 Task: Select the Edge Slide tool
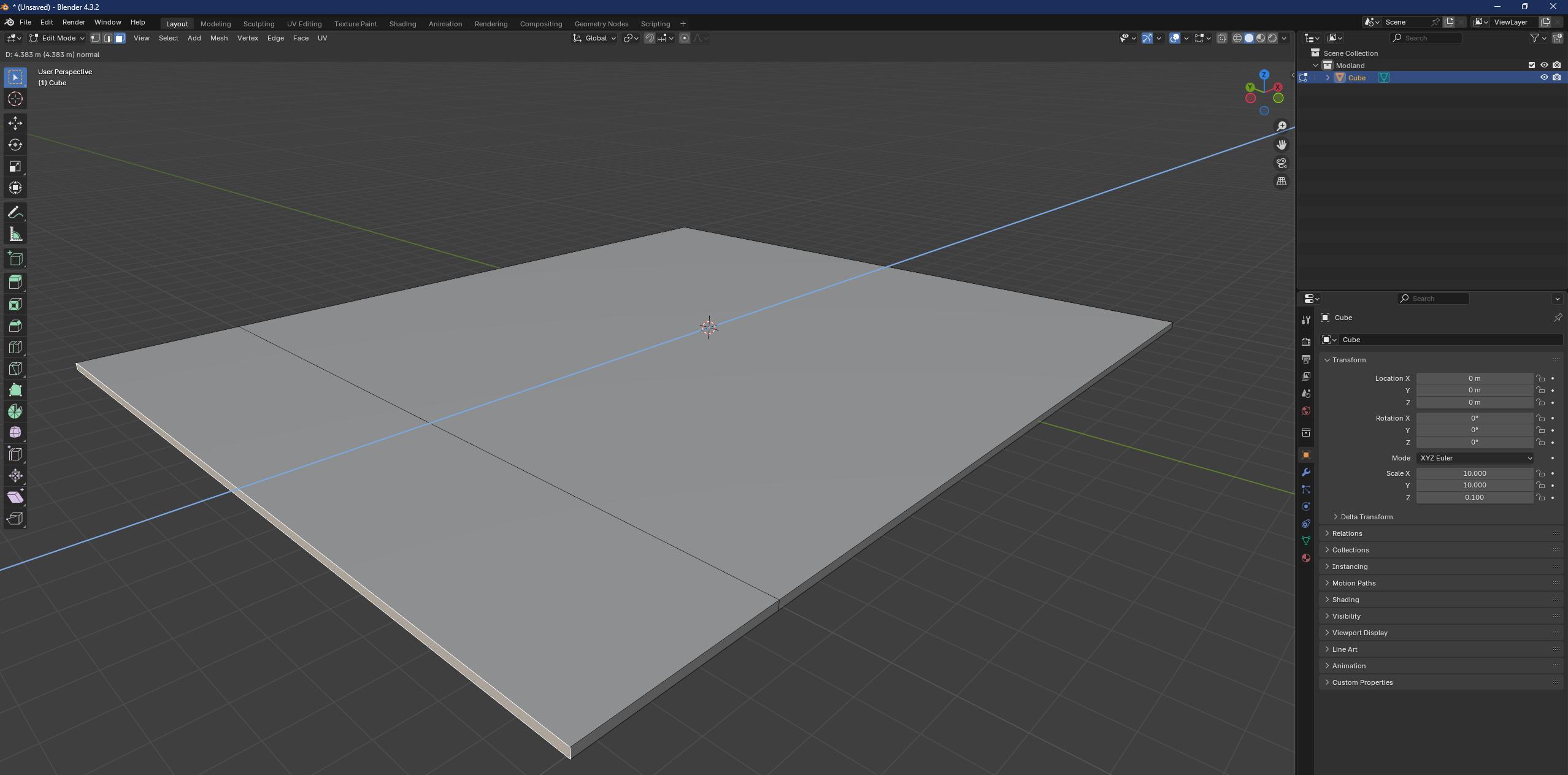[15, 454]
